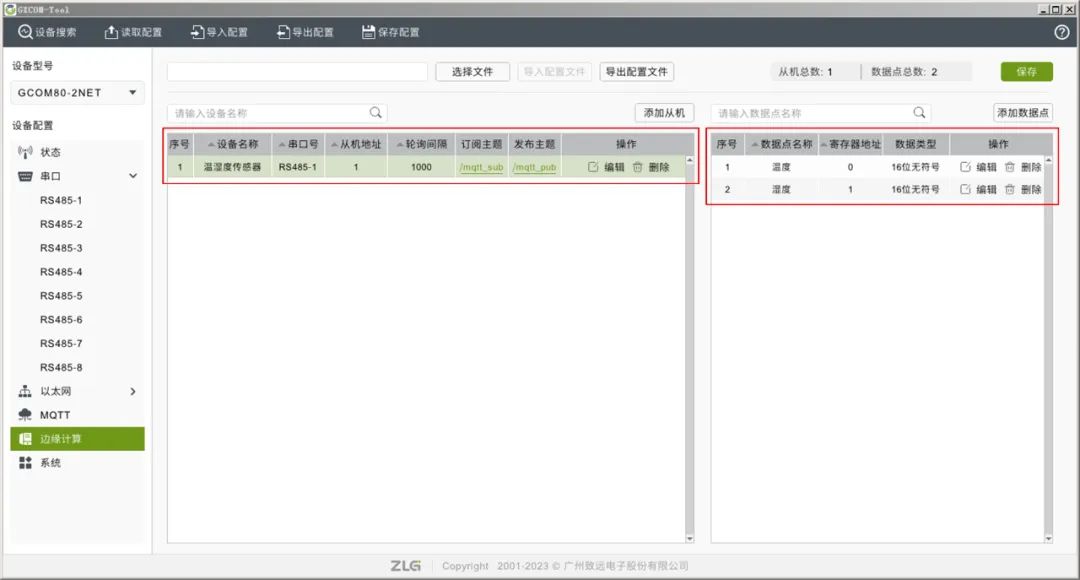Click 16位无符号 type in data row 2

pos(915,189)
